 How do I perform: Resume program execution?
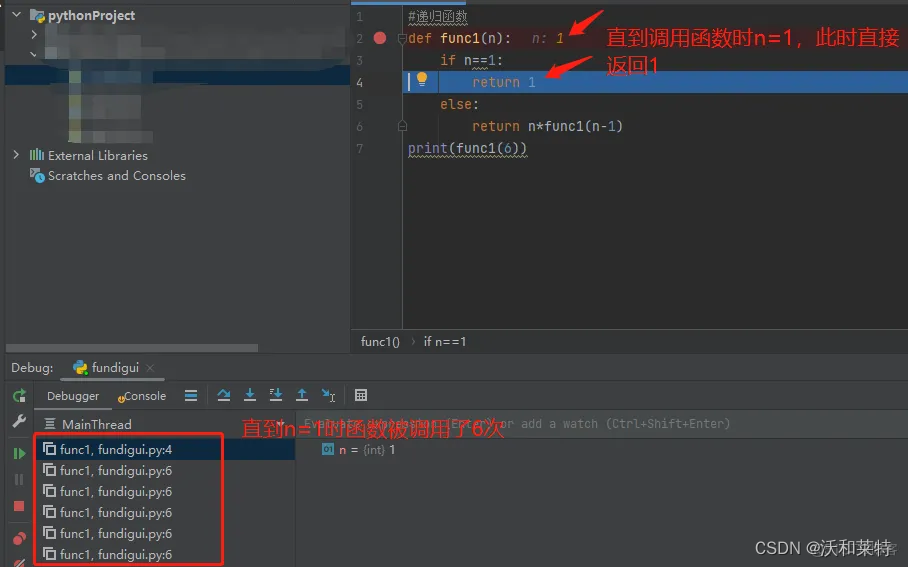(x=19, y=453)
